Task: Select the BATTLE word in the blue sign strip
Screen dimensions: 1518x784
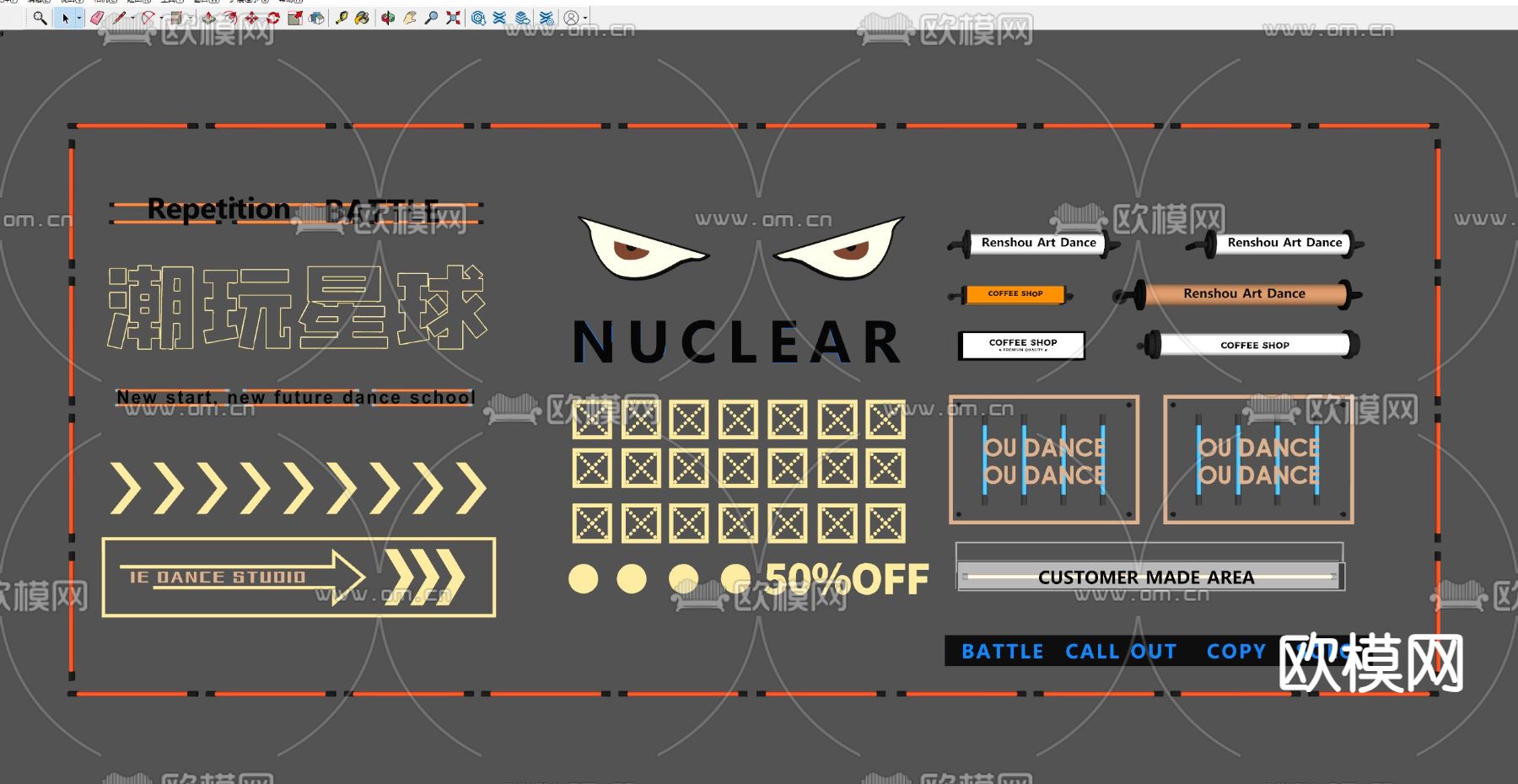Action: point(1003,652)
